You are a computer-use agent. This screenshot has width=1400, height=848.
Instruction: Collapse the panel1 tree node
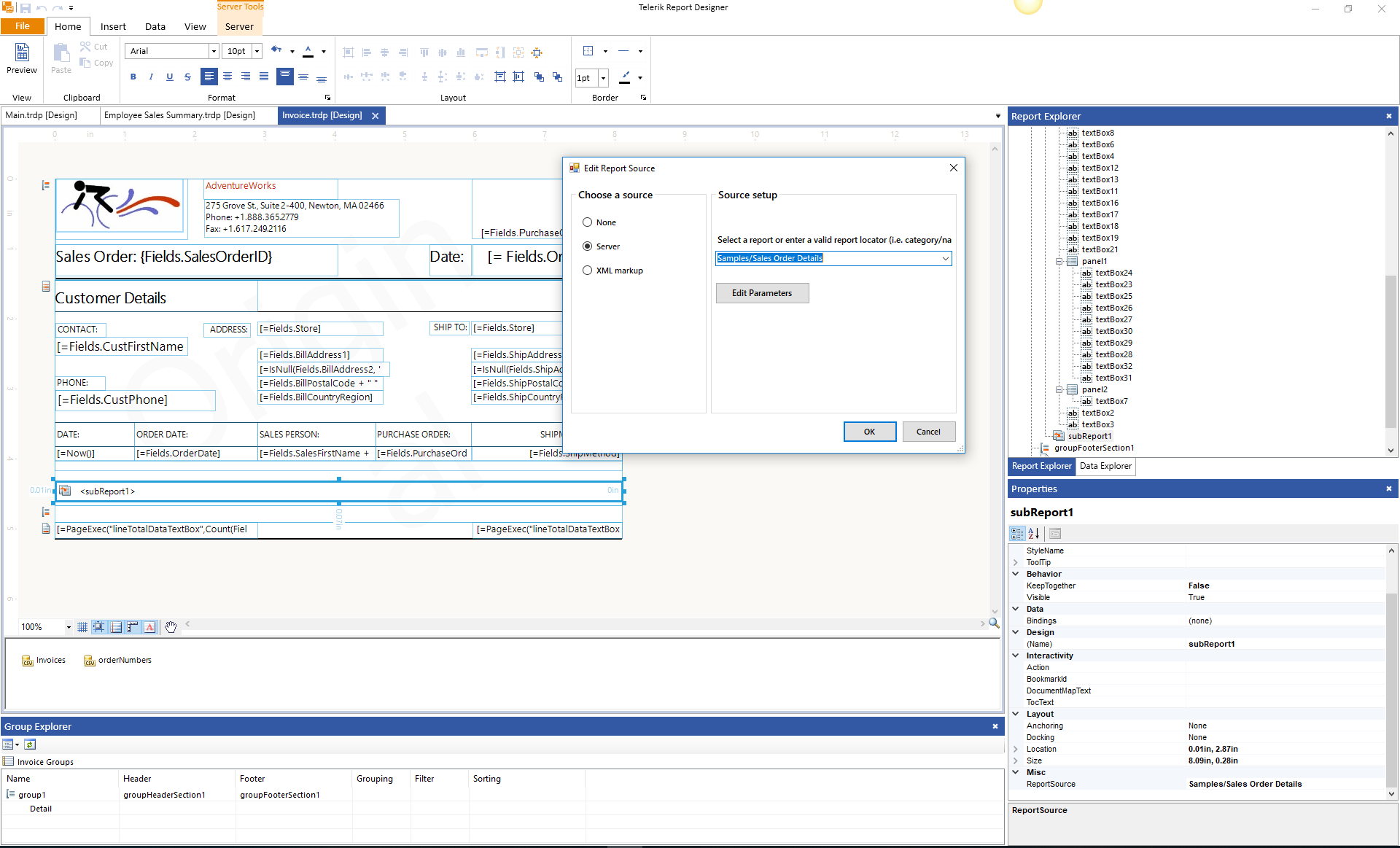point(1059,261)
